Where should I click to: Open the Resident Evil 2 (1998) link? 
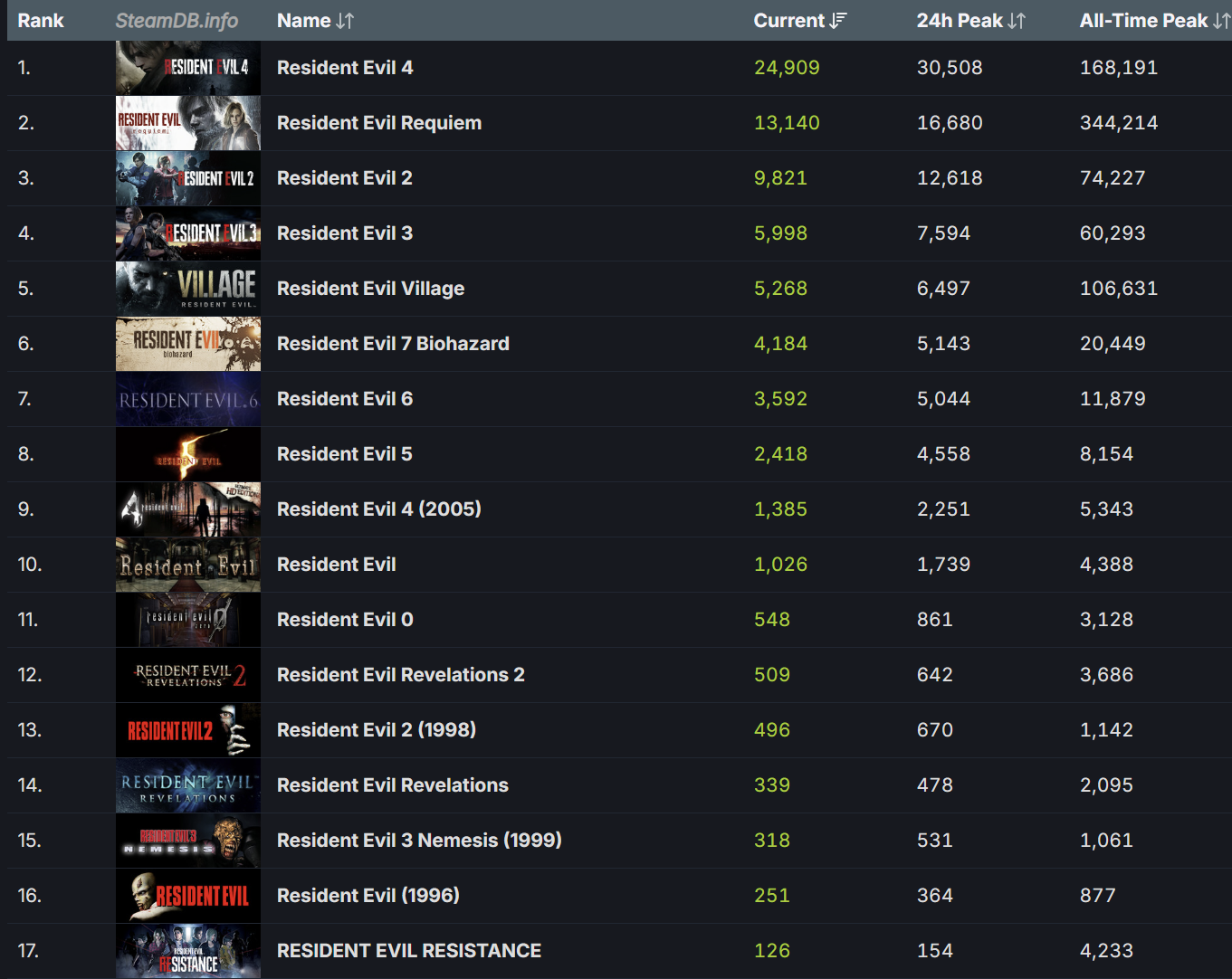click(377, 730)
